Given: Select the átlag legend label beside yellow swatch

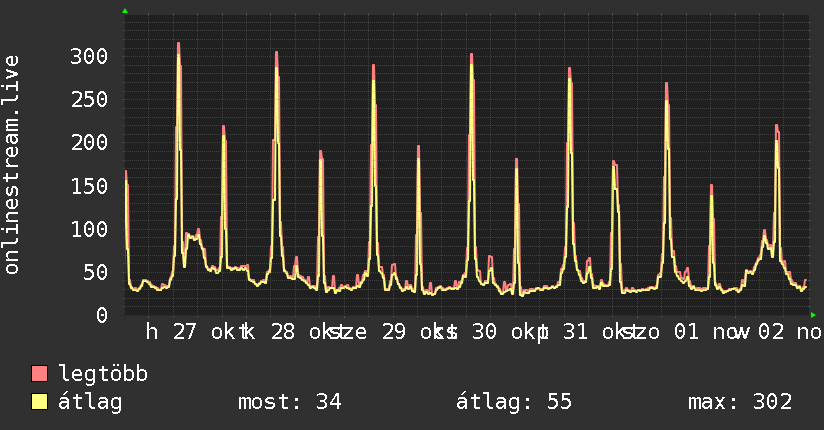Looking at the screenshot, I should tap(90, 402).
